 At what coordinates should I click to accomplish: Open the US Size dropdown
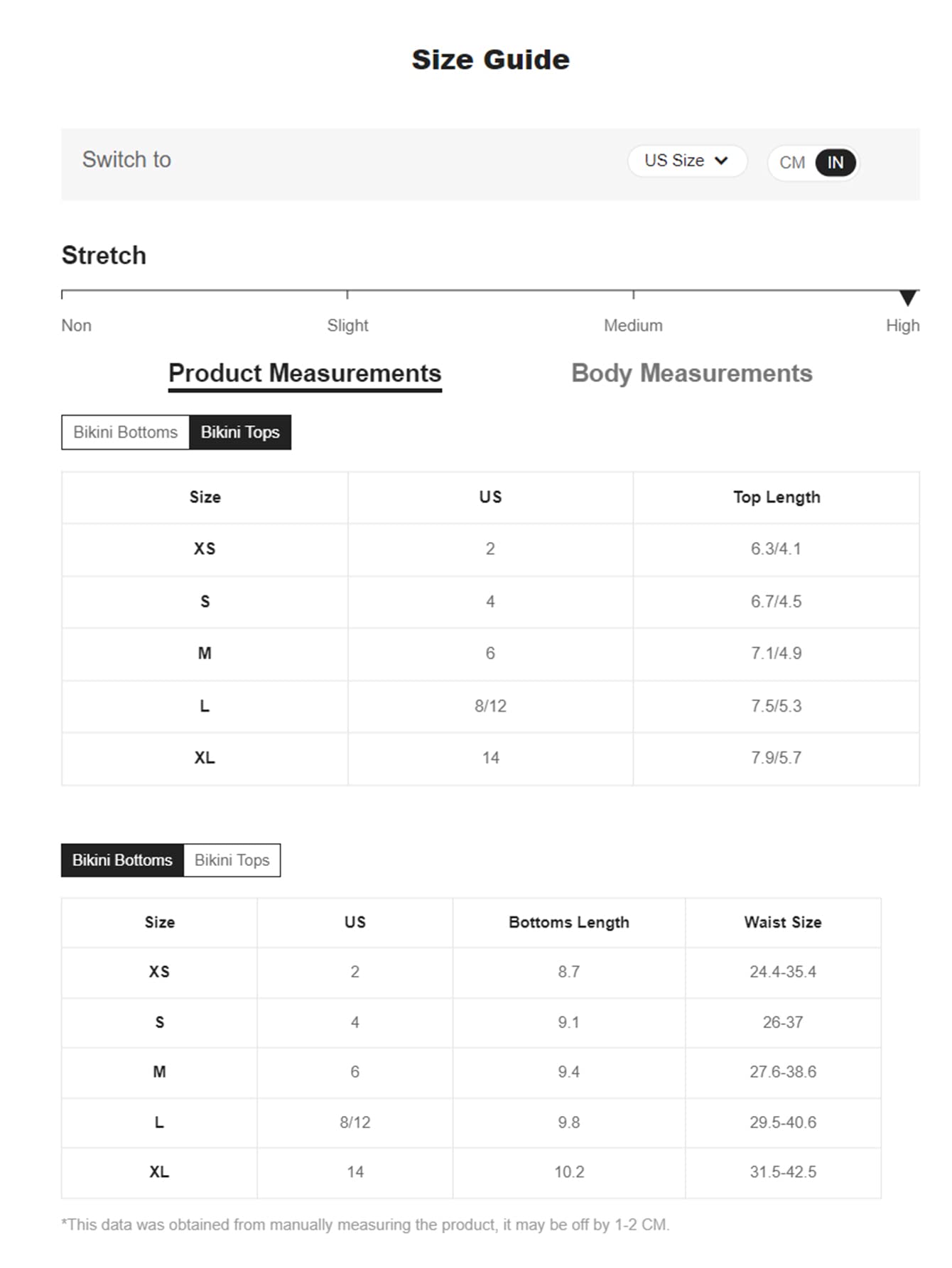686,161
